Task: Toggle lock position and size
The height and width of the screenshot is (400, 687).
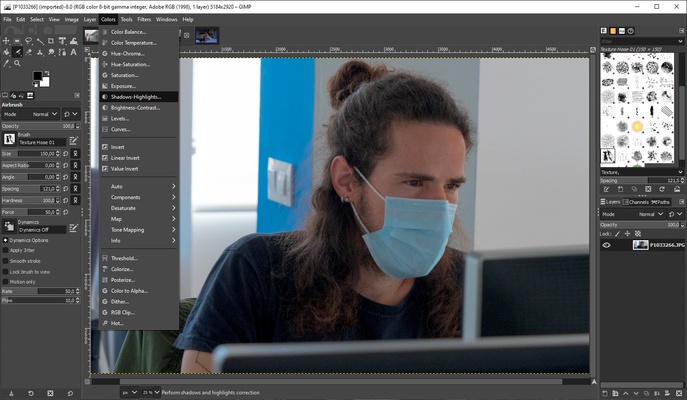Action: (x=627, y=234)
